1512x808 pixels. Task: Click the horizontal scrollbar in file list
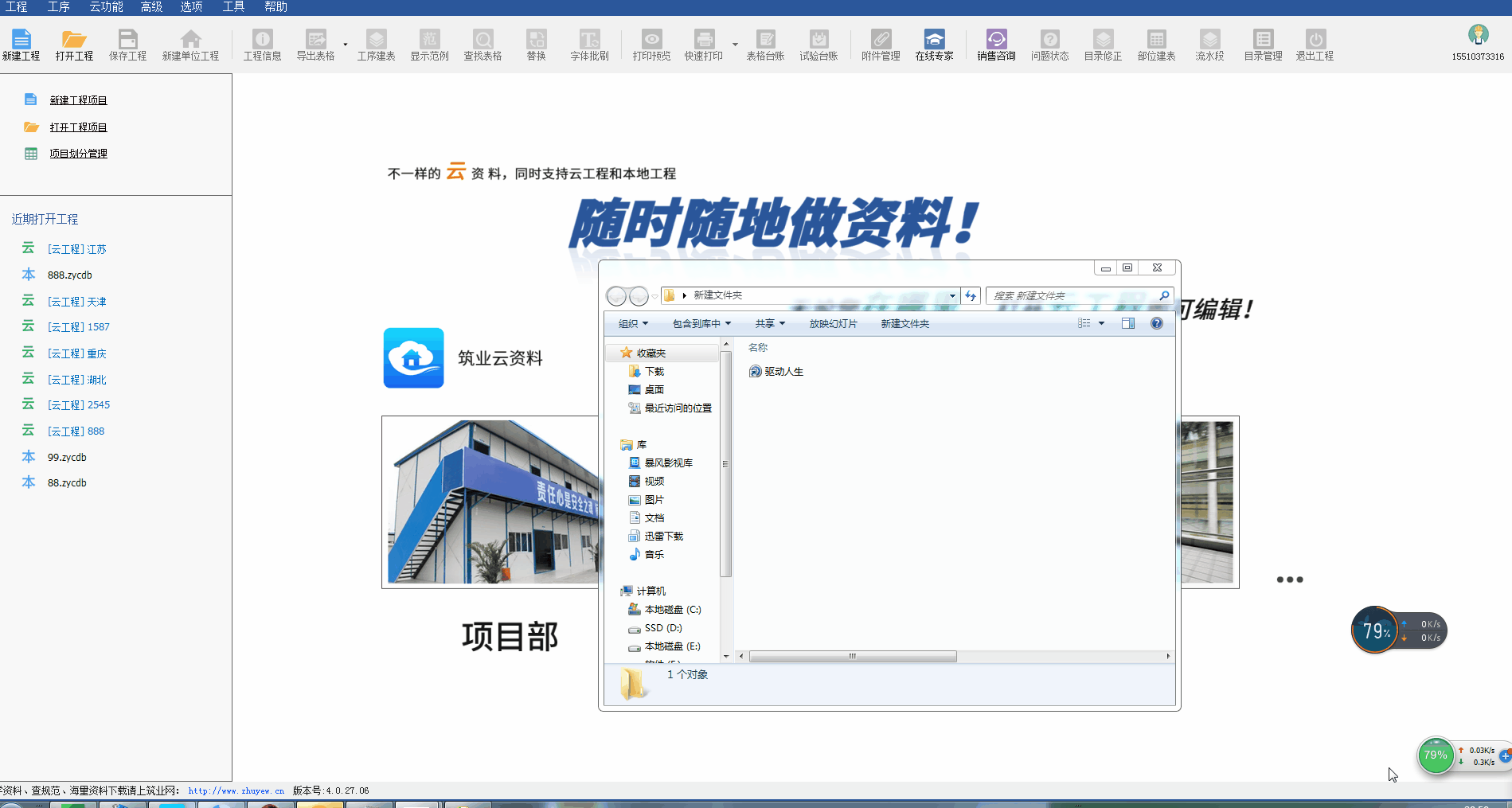coord(852,657)
